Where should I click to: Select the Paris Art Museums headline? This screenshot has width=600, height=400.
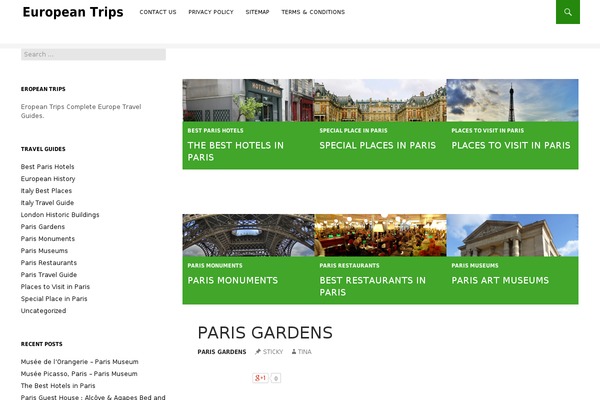pyautogui.click(x=500, y=281)
